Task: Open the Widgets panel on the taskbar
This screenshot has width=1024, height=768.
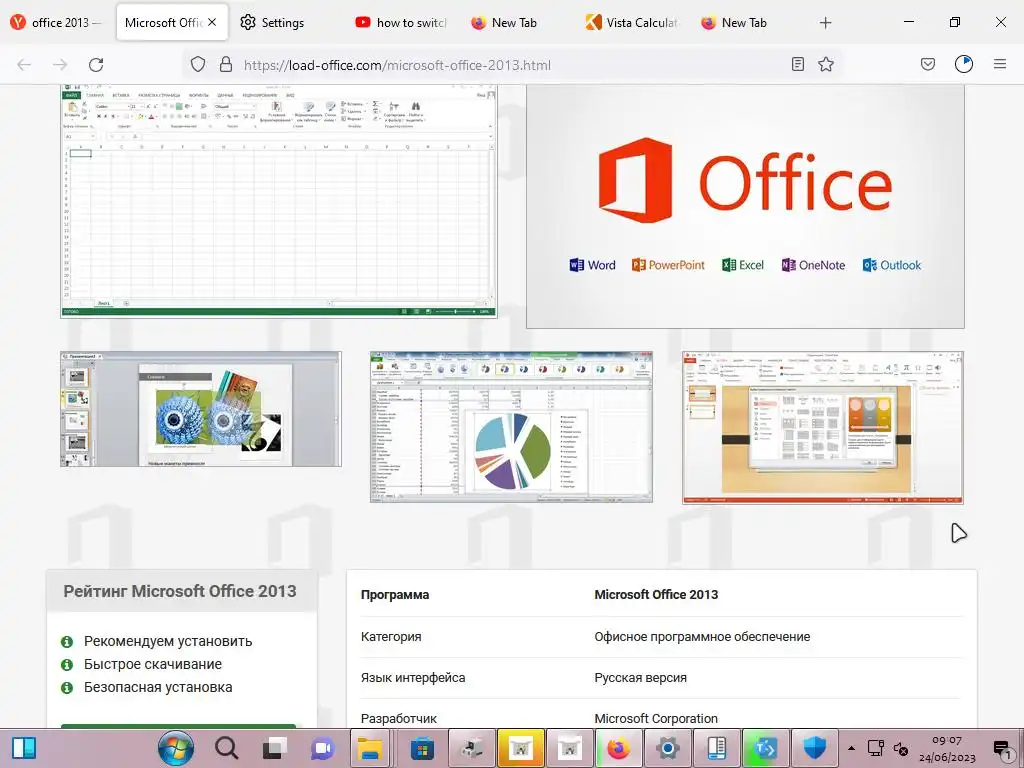Action: click(24, 748)
